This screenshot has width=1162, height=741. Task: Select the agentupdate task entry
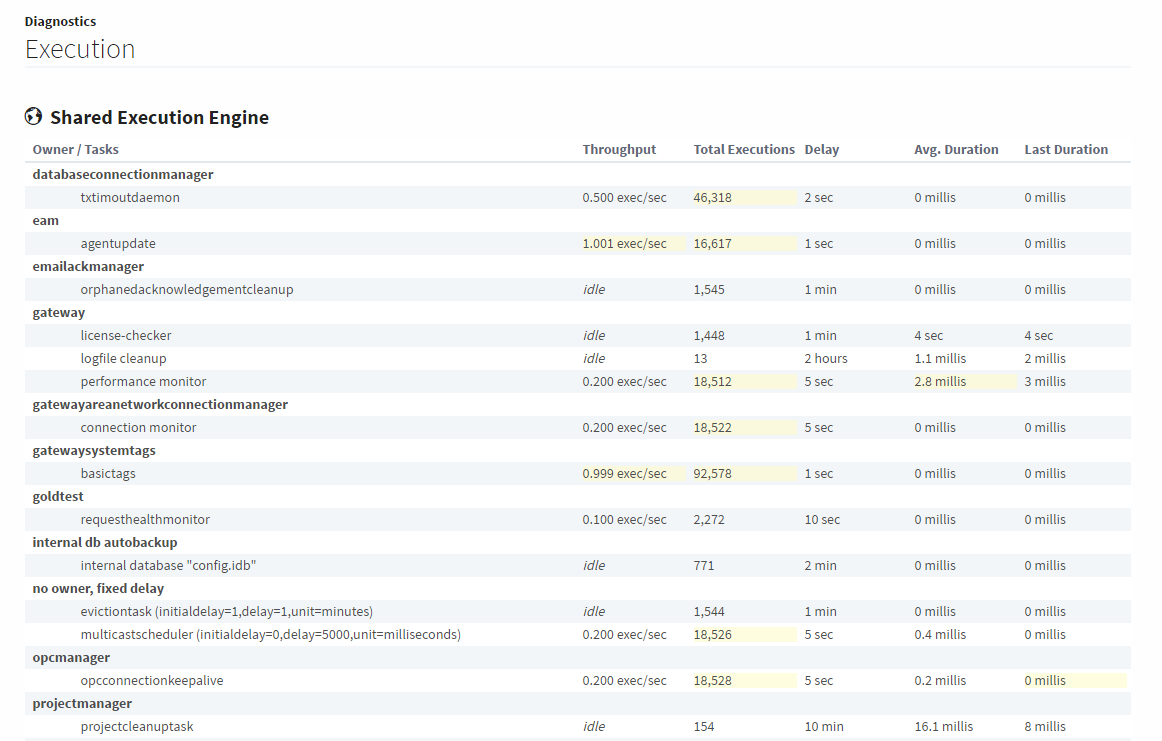tap(118, 244)
